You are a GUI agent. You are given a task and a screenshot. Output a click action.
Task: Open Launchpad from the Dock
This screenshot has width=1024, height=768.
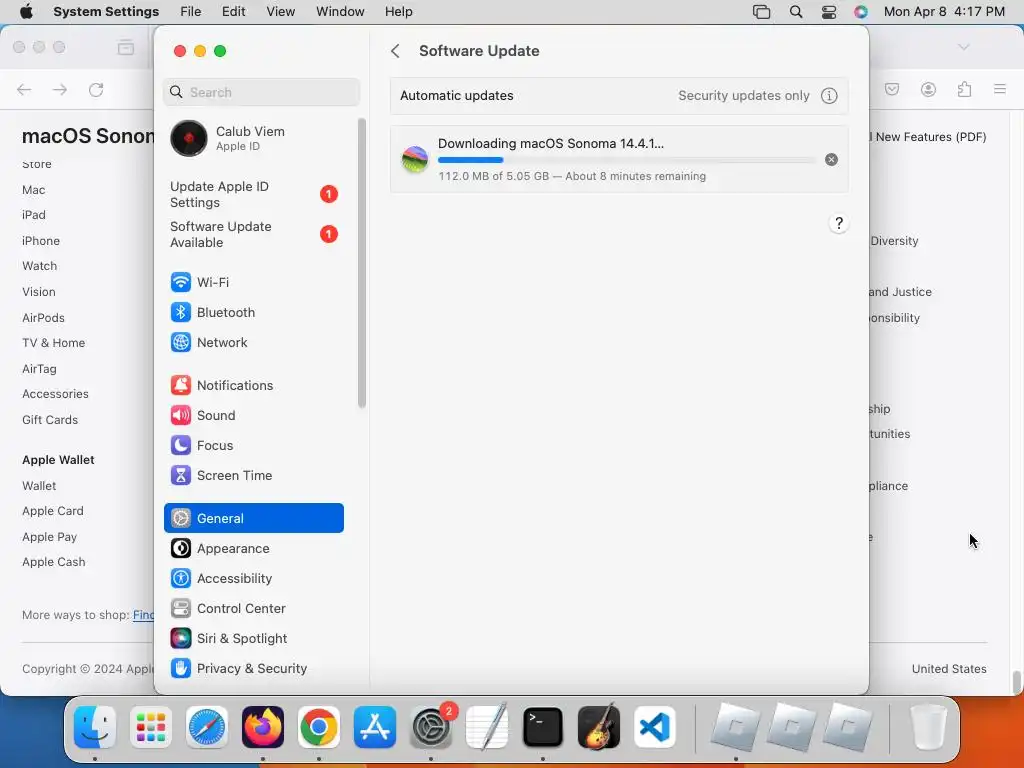click(151, 727)
